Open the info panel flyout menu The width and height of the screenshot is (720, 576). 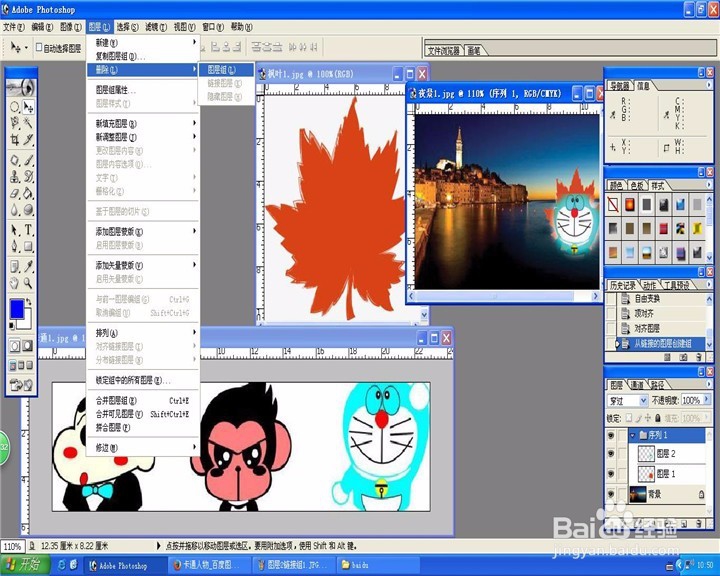(709, 85)
